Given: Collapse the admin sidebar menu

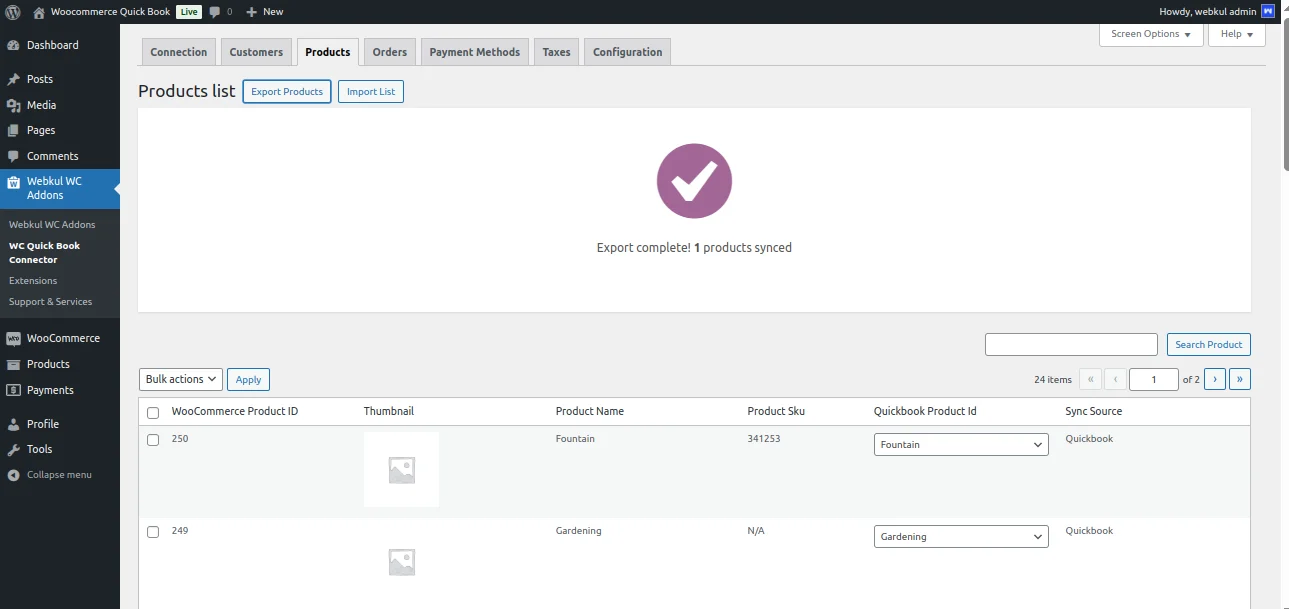Looking at the screenshot, I should [48, 474].
